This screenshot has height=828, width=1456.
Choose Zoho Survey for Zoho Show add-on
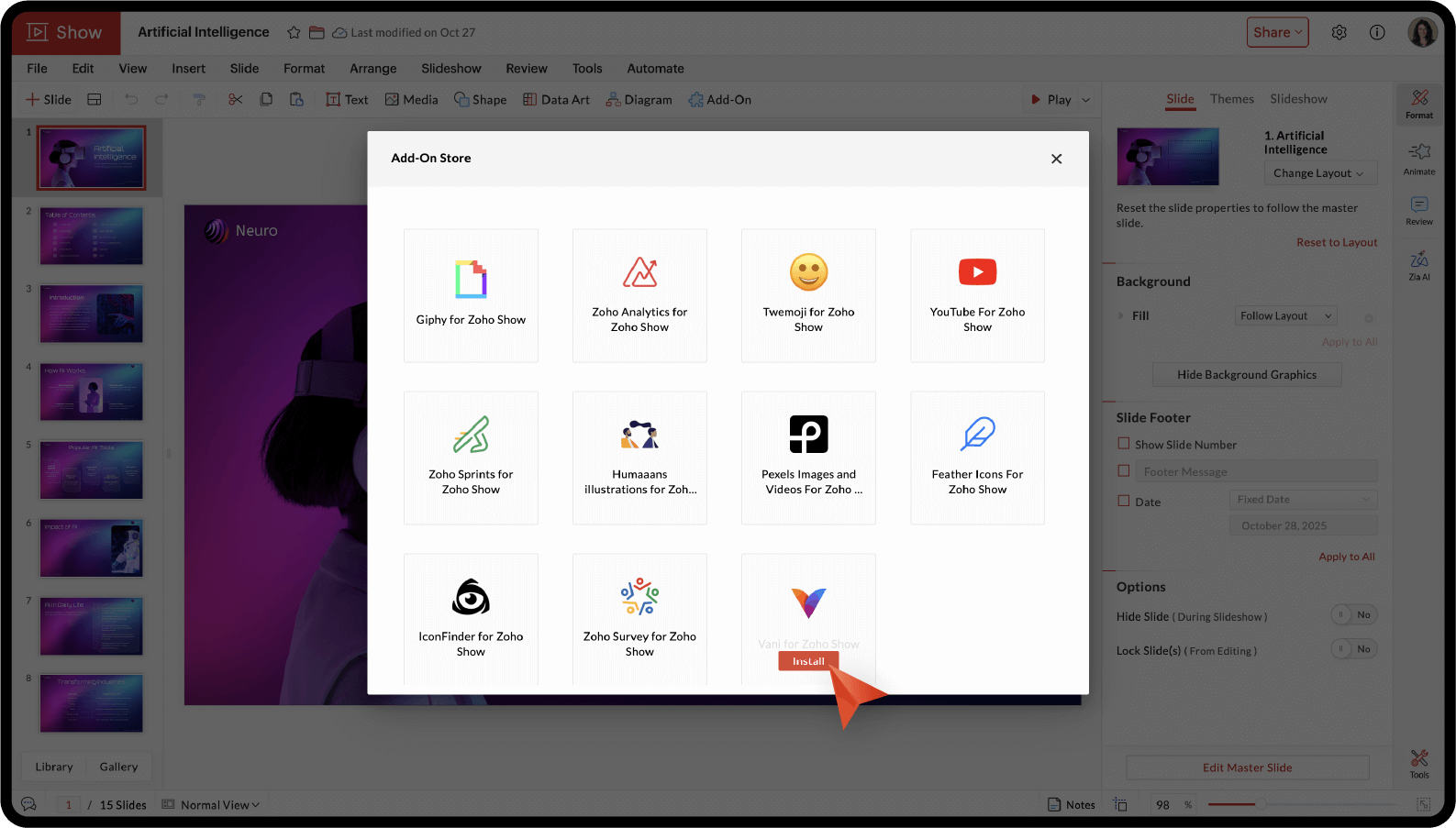click(x=639, y=619)
